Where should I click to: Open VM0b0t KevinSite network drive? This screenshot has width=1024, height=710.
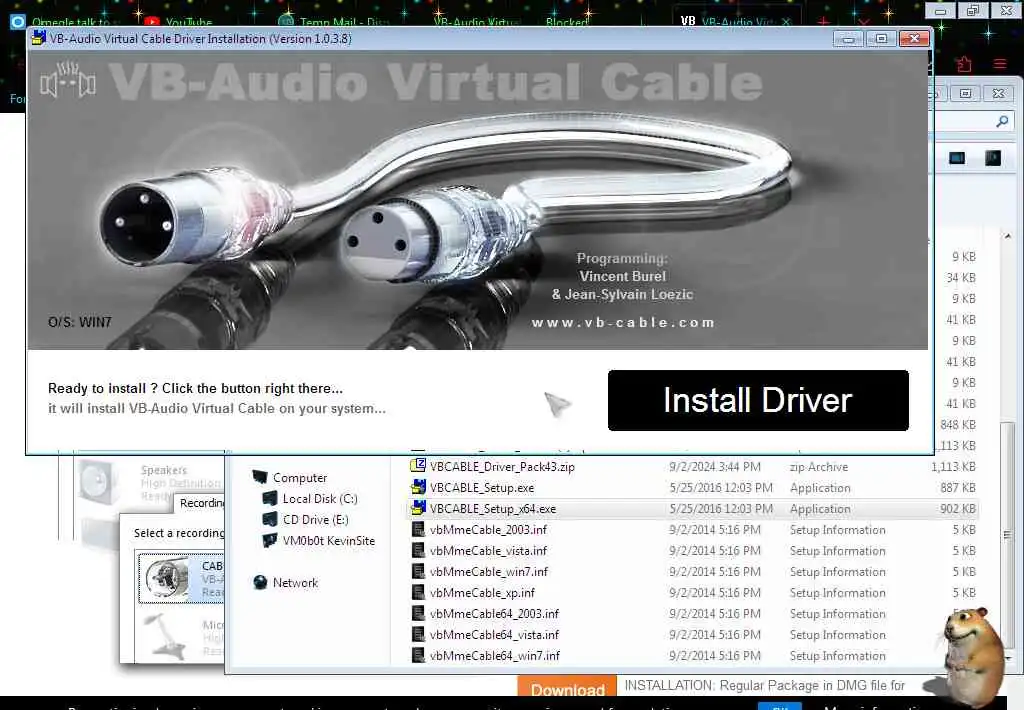328,540
